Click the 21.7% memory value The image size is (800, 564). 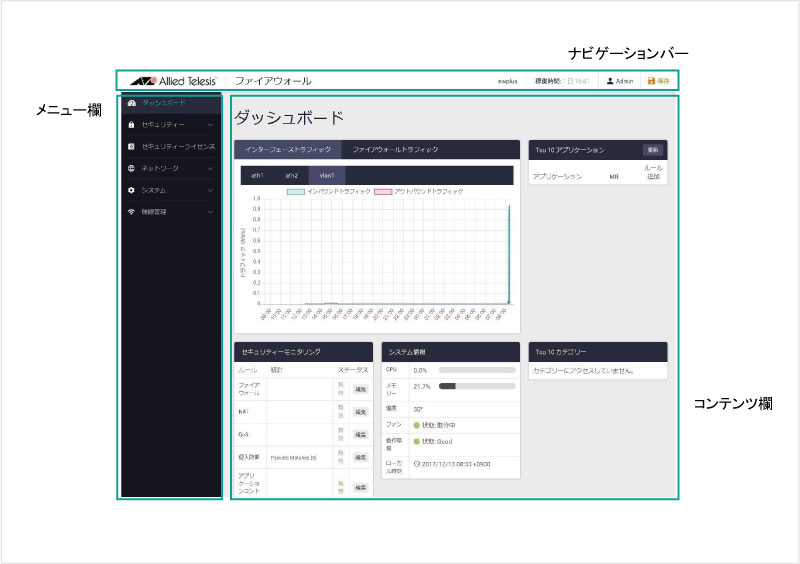(421, 386)
